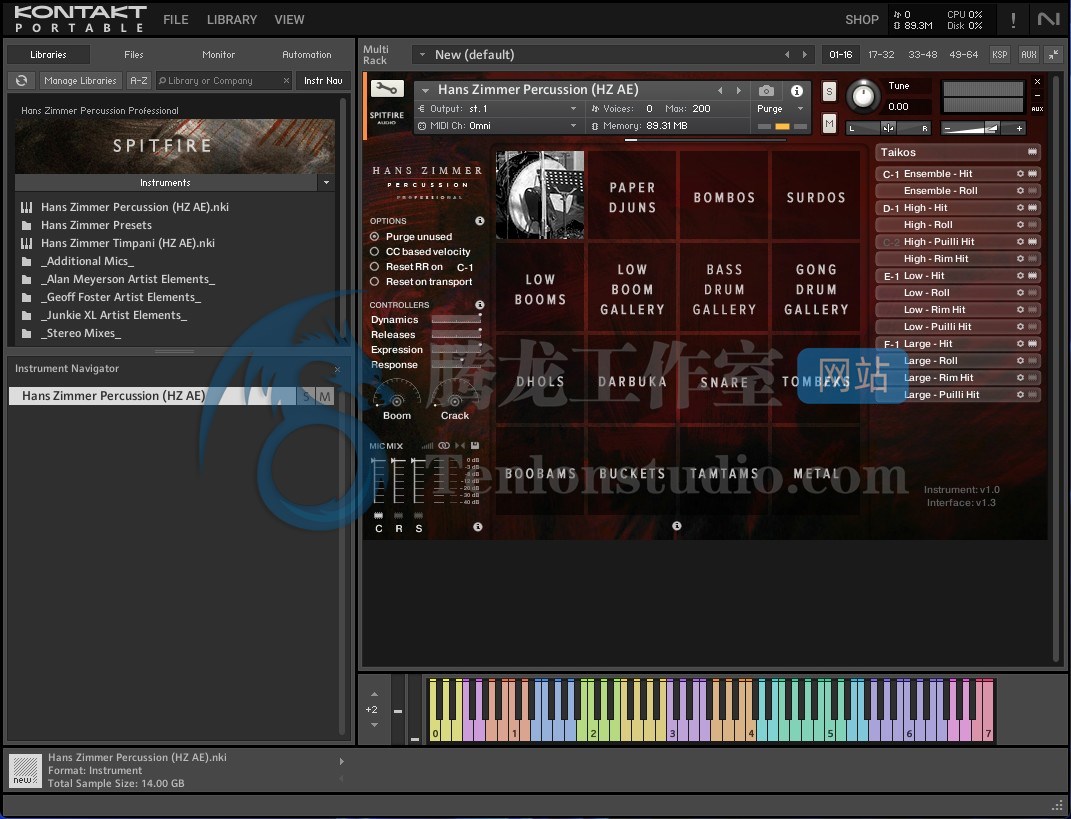
Task: Click the Taikos drum photo thumbnail
Action: (540, 195)
